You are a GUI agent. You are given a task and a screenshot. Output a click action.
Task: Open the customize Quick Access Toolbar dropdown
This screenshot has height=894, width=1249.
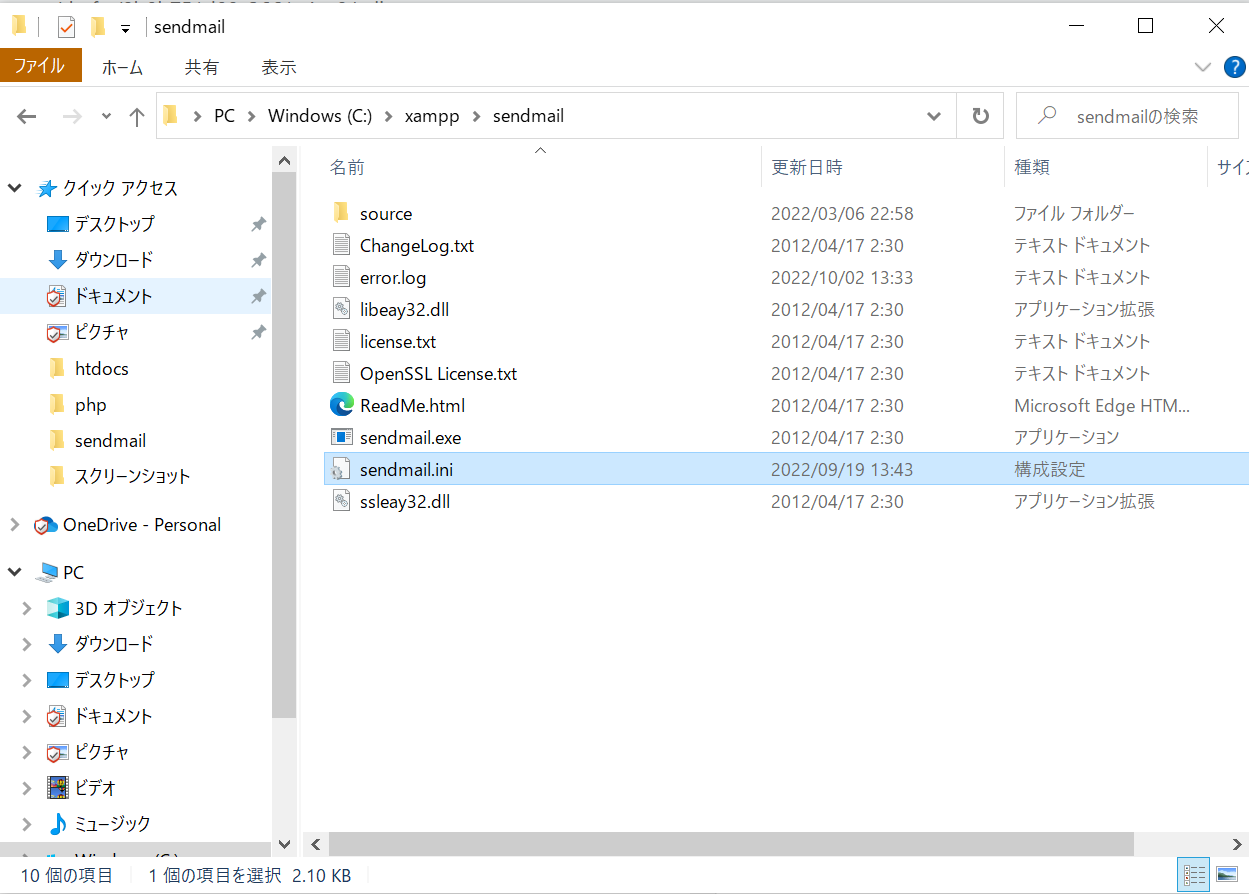pyautogui.click(x=124, y=26)
